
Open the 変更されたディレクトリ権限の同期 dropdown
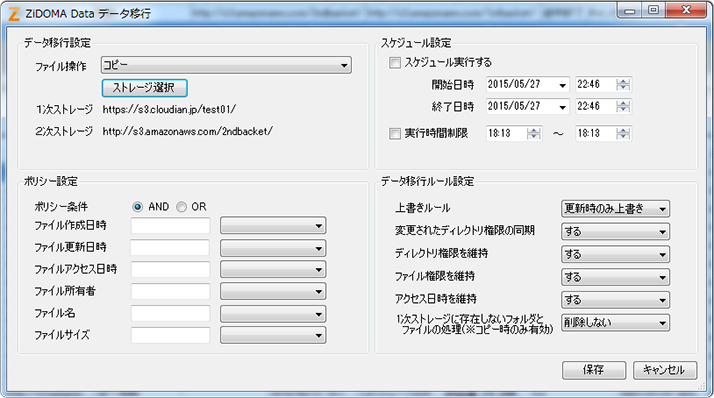[615, 232]
